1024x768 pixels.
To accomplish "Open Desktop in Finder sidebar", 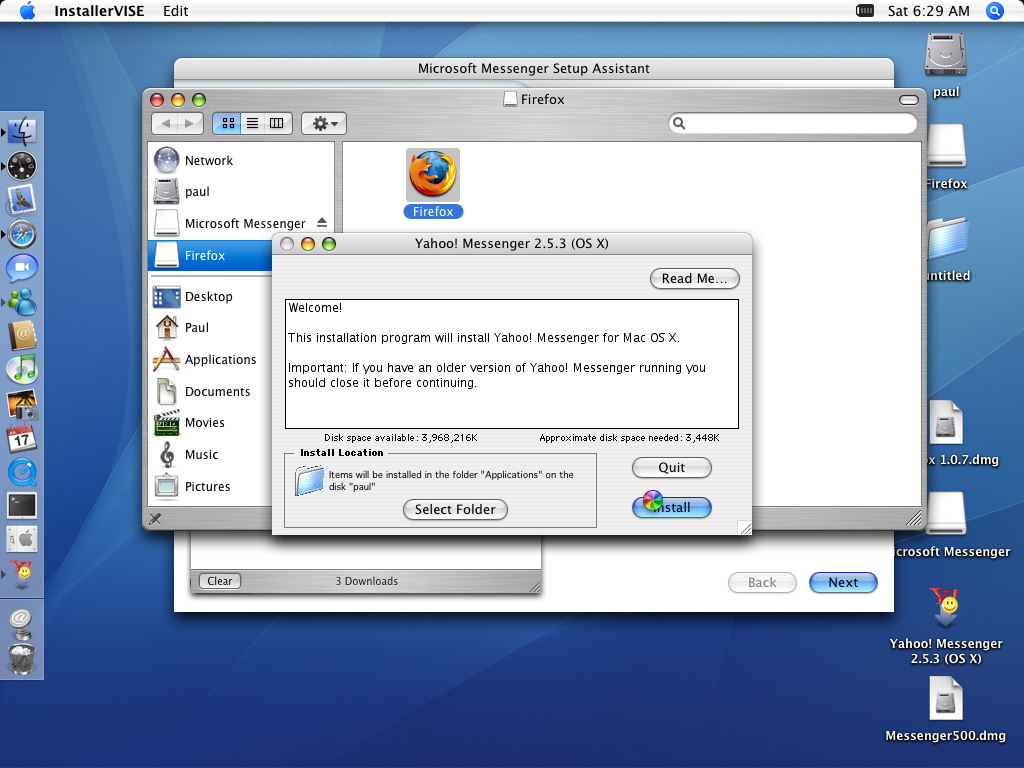I will 210,296.
